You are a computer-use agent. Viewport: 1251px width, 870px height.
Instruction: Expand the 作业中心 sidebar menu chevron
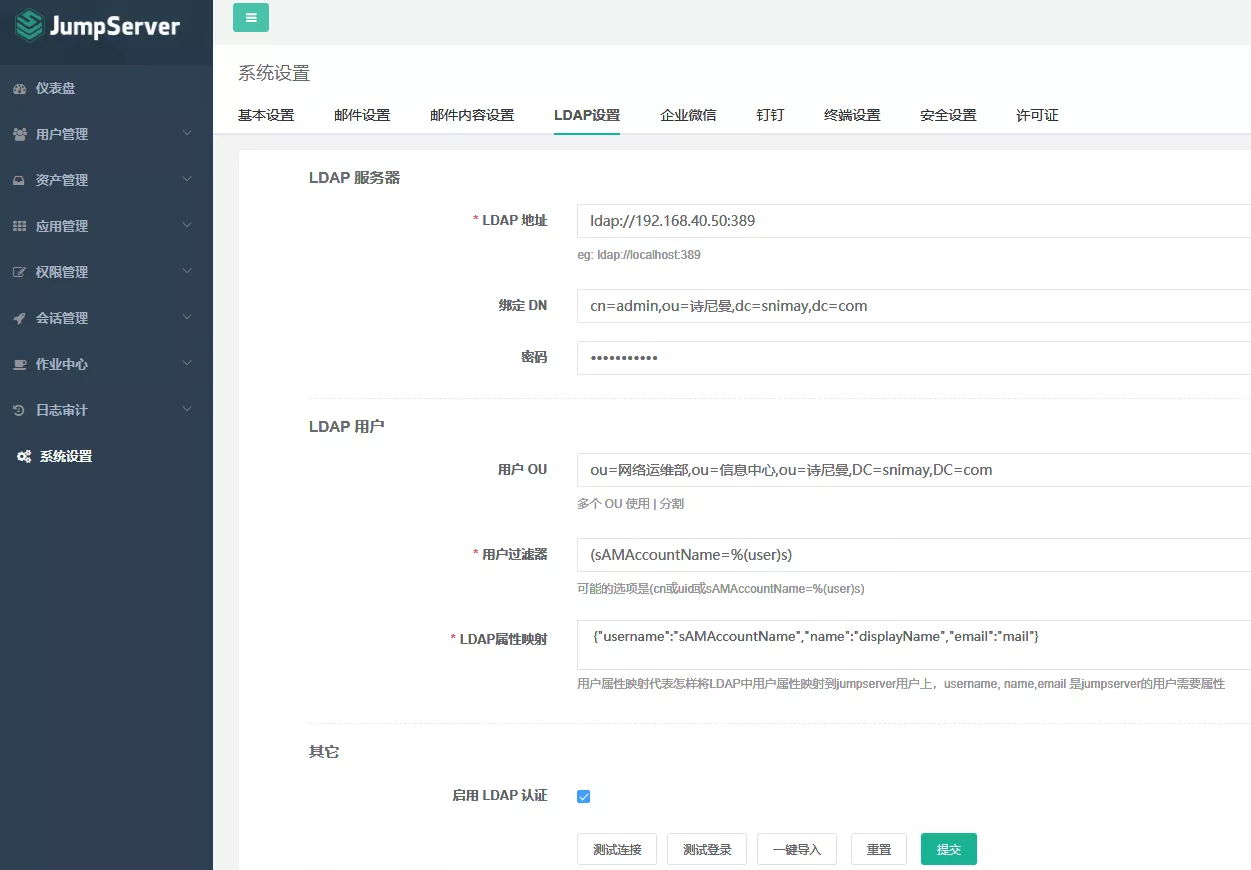(x=187, y=364)
